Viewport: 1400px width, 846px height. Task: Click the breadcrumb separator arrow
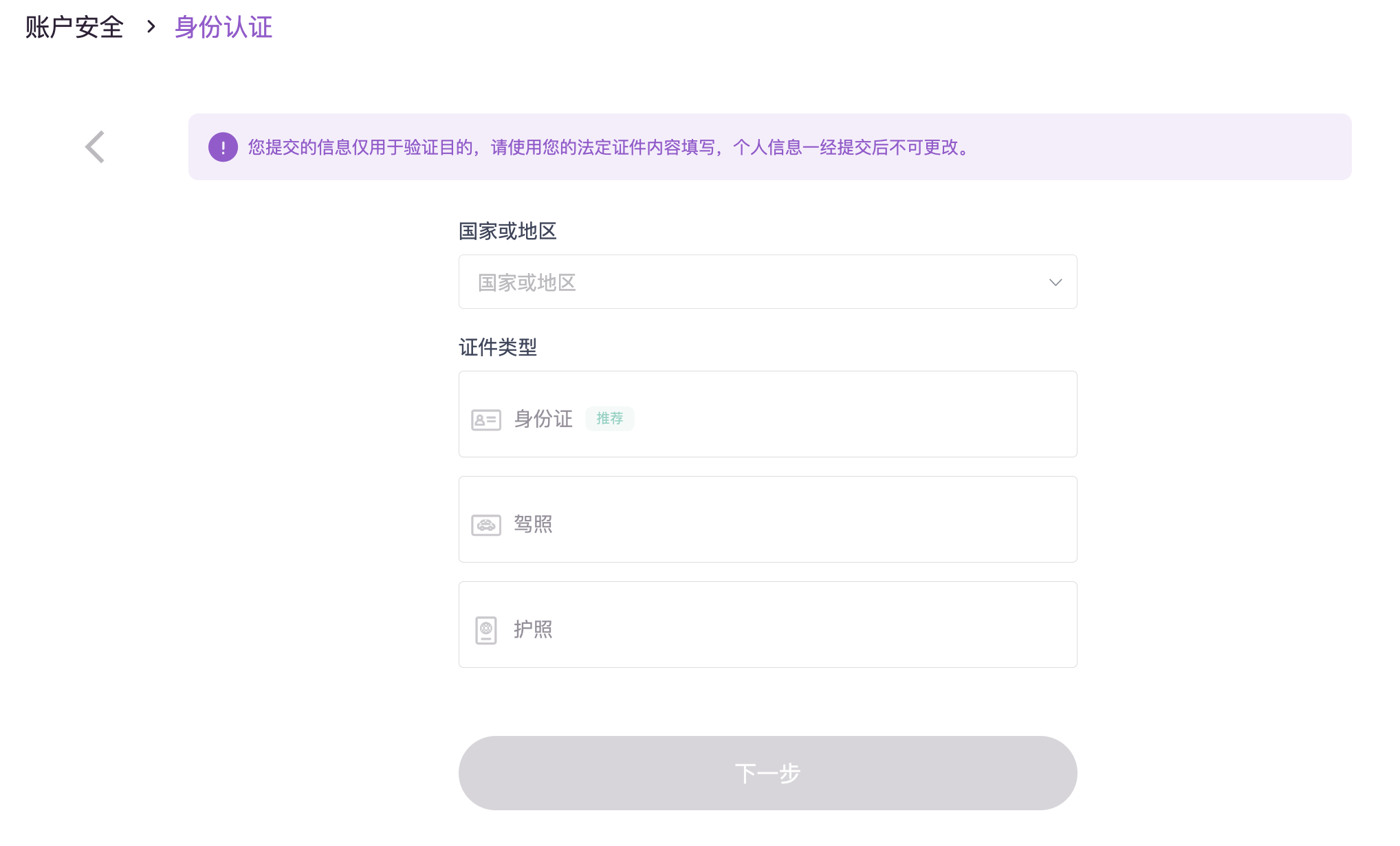tap(151, 28)
